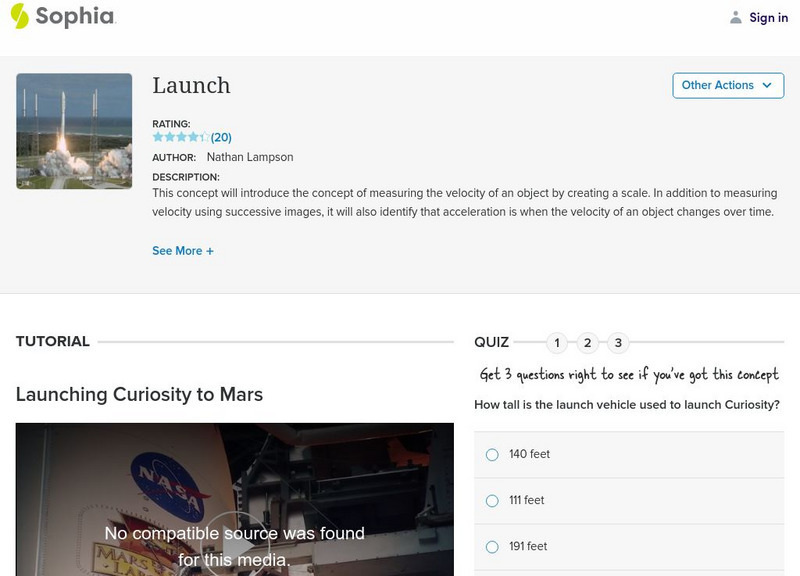Click the user profile icon
This screenshot has width=800, height=576.
click(x=736, y=17)
